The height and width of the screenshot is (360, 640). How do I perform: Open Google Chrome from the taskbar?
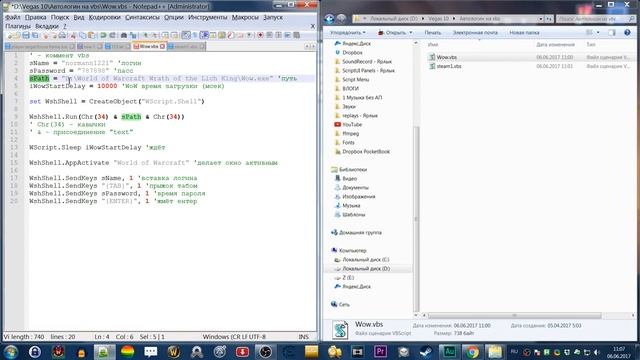click(472, 351)
